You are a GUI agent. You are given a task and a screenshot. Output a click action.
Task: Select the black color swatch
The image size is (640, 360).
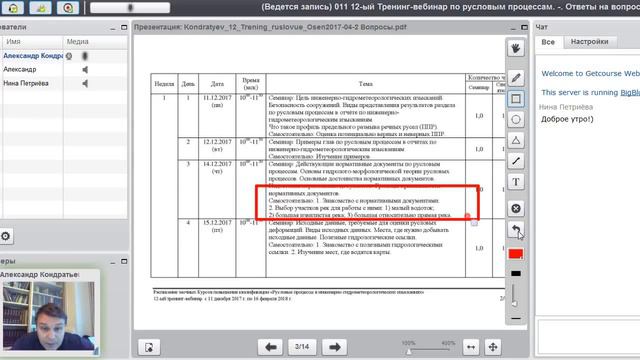click(x=516, y=273)
